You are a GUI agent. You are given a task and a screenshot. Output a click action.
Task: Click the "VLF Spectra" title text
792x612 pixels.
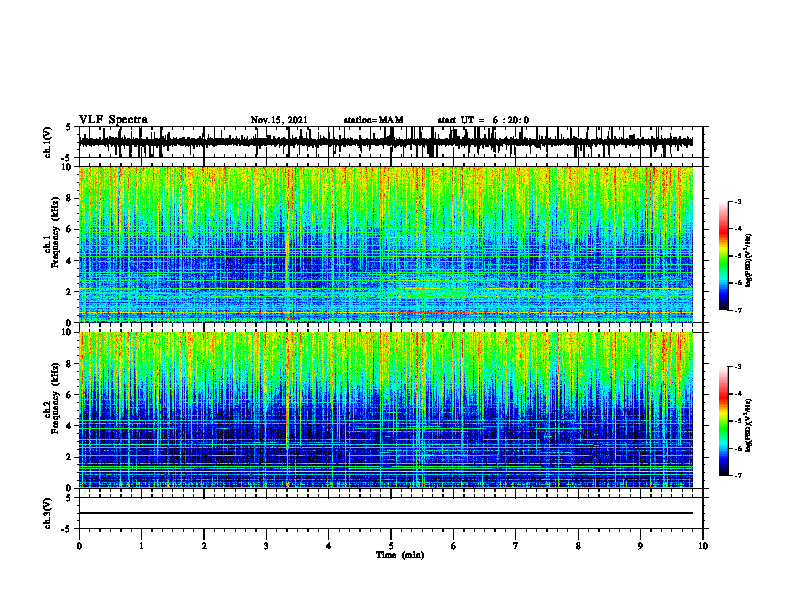[x=113, y=120]
